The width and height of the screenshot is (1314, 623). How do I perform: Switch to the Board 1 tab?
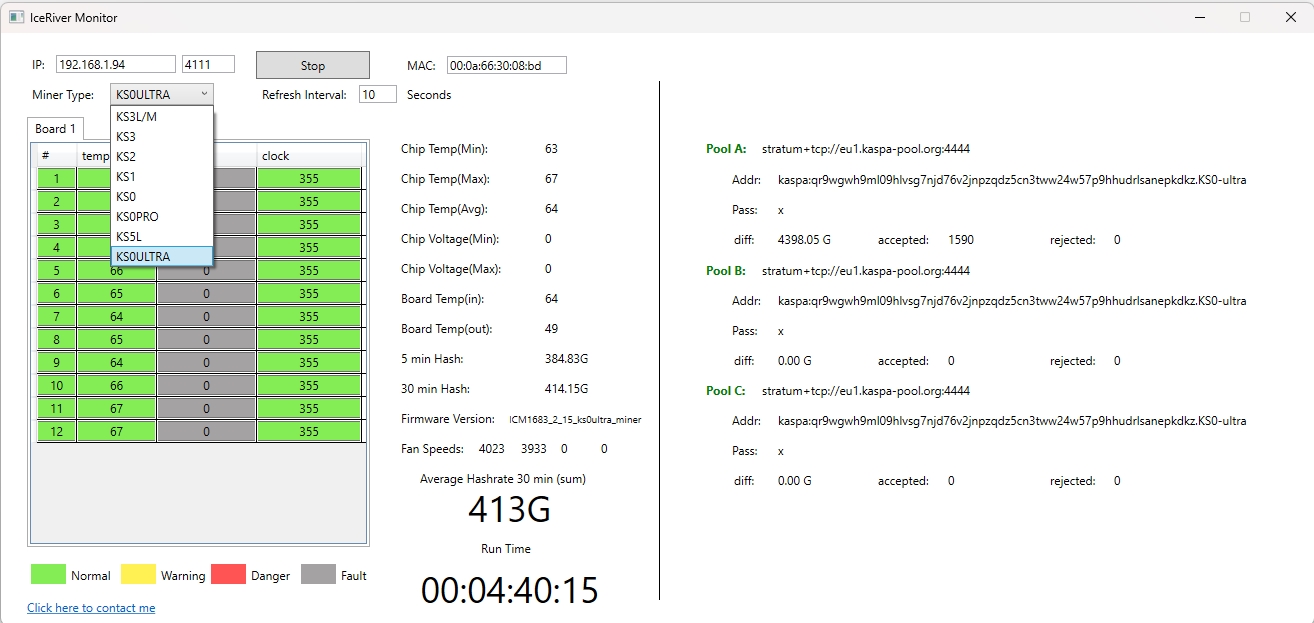[x=55, y=129]
